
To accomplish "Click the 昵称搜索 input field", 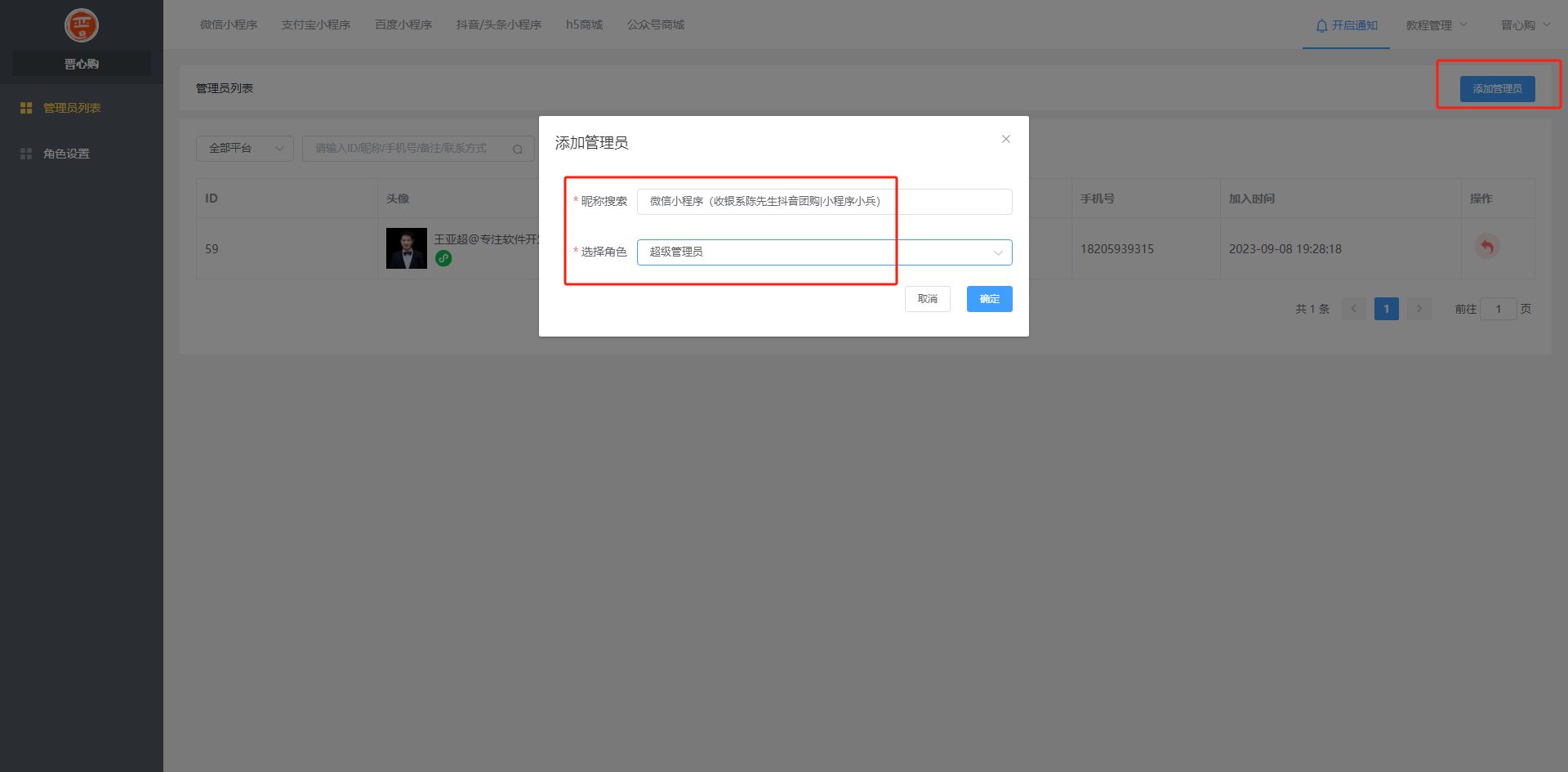I will 824,202.
